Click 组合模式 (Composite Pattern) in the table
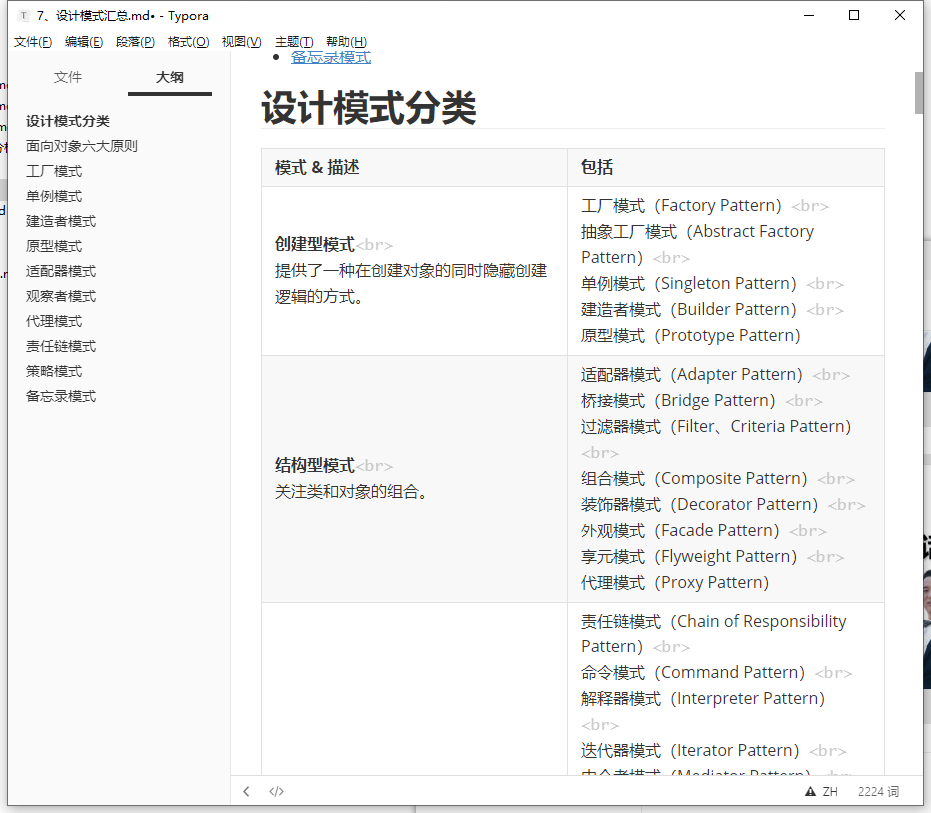The width and height of the screenshot is (931, 813). pyautogui.click(x=694, y=479)
